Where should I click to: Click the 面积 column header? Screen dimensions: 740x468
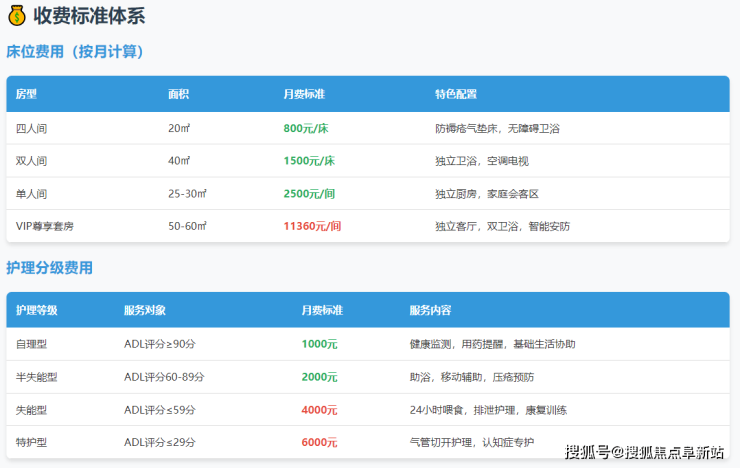pyautogui.click(x=179, y=94)
